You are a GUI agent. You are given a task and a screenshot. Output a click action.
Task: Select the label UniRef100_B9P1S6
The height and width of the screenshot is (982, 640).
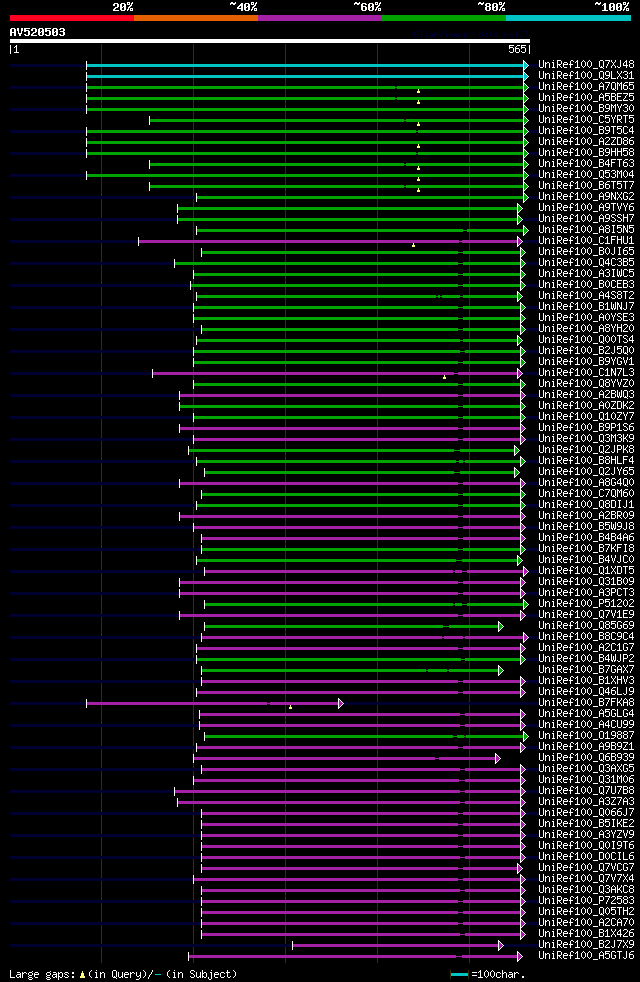[x=586, y=427]
